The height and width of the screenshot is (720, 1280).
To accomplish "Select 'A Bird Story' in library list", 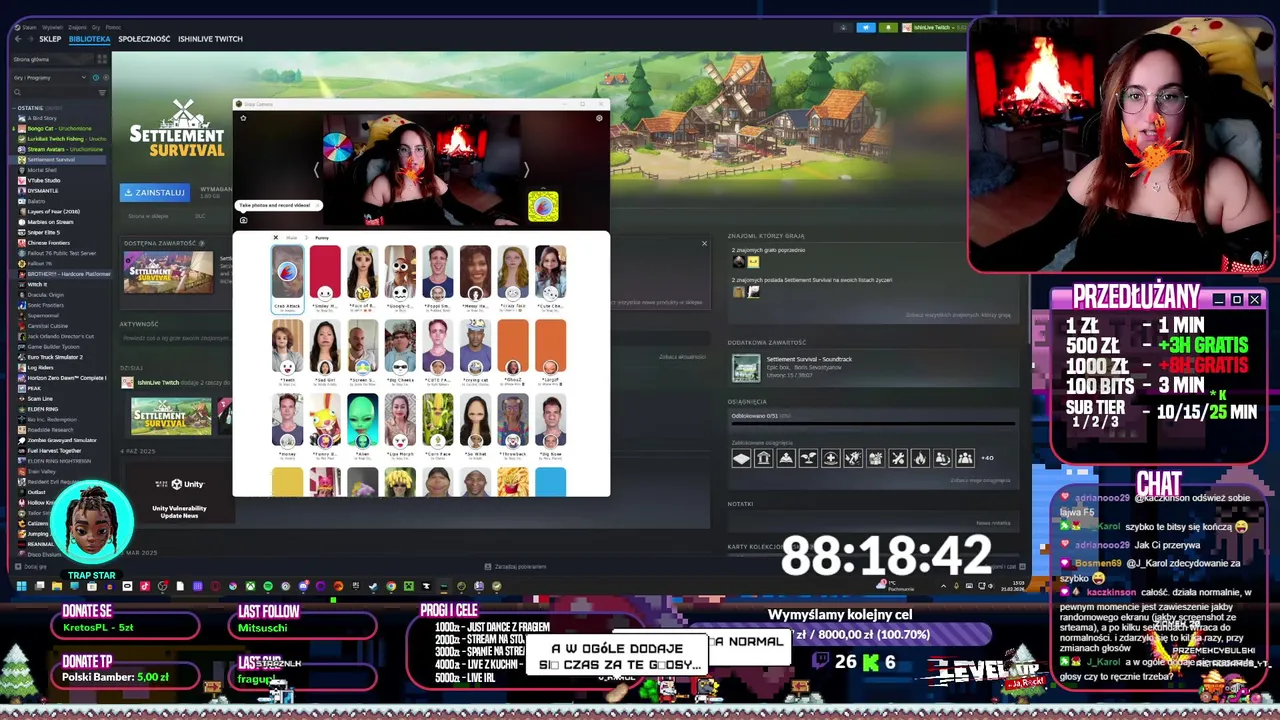I will coord(42,118).
